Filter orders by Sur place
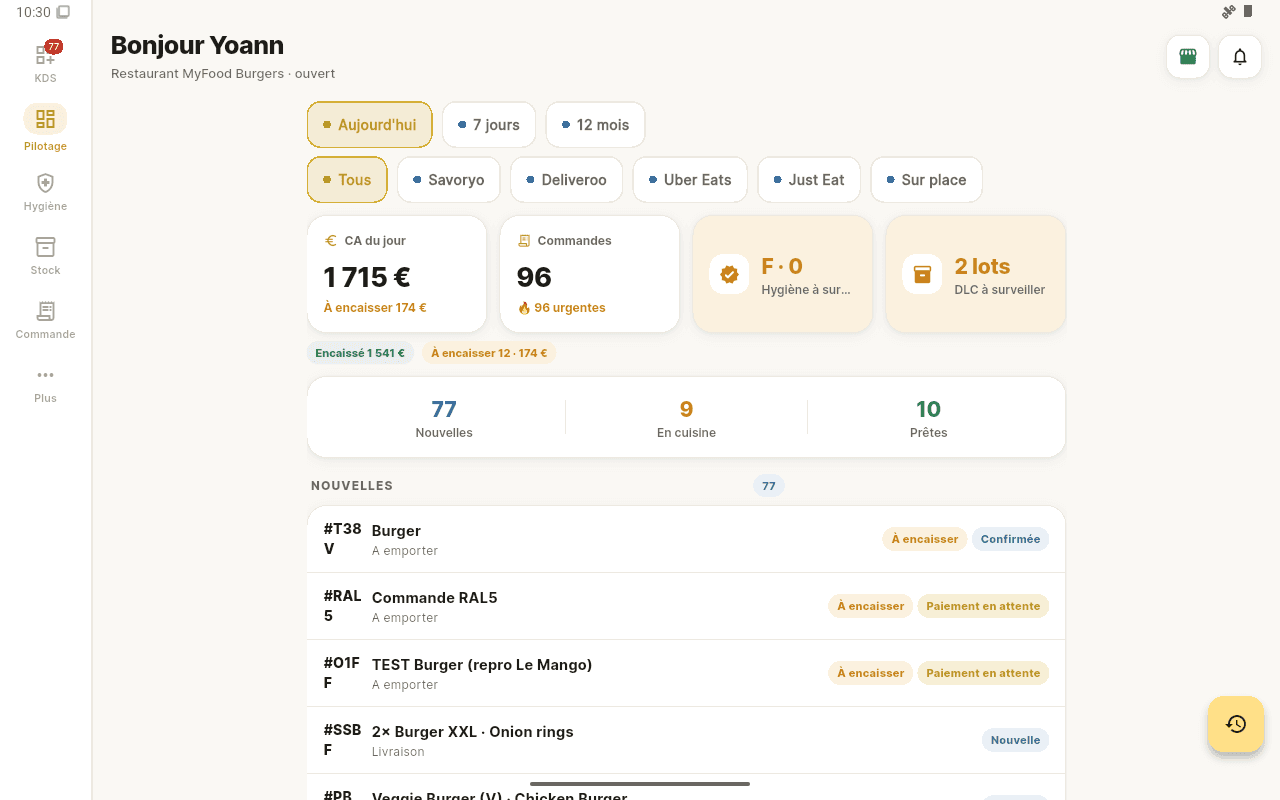This screenshot has height=800, width=1280. [x=926, y=180]
